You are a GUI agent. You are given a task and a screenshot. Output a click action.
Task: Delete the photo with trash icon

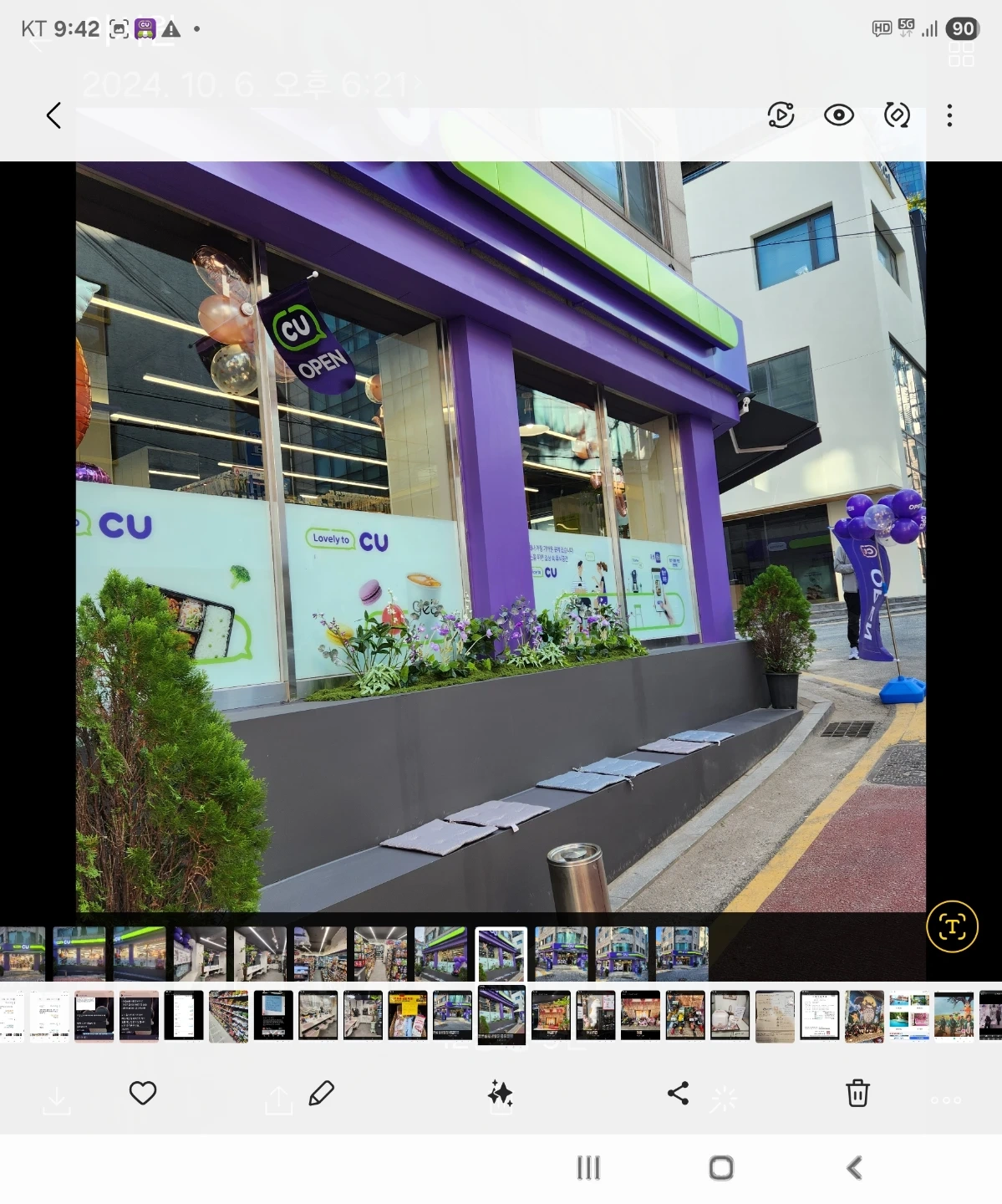[x=857, y=1093]
